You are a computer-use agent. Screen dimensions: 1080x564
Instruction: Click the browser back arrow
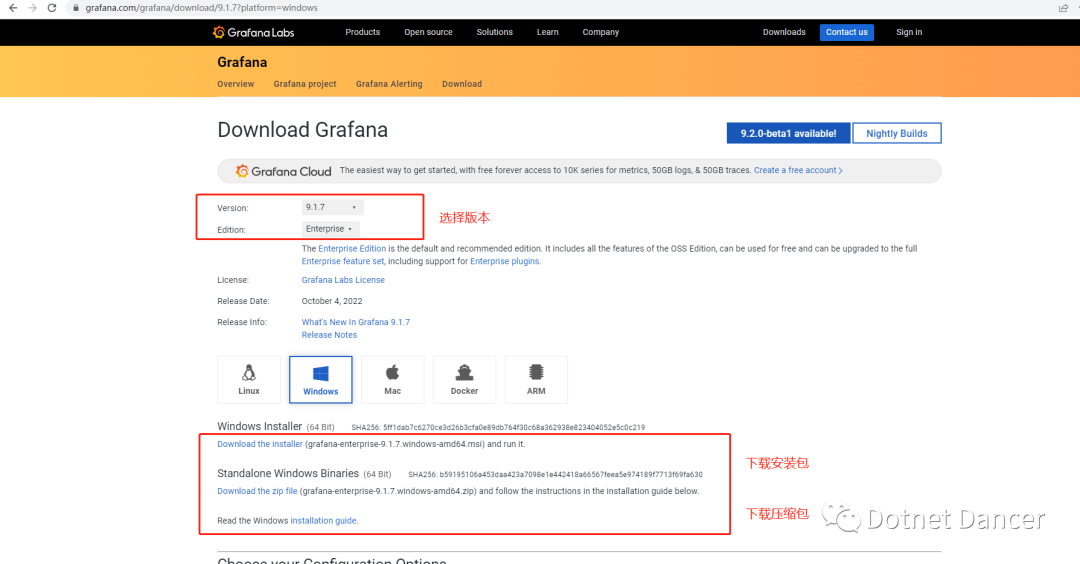pyautogui.click(x=12, y=8)
